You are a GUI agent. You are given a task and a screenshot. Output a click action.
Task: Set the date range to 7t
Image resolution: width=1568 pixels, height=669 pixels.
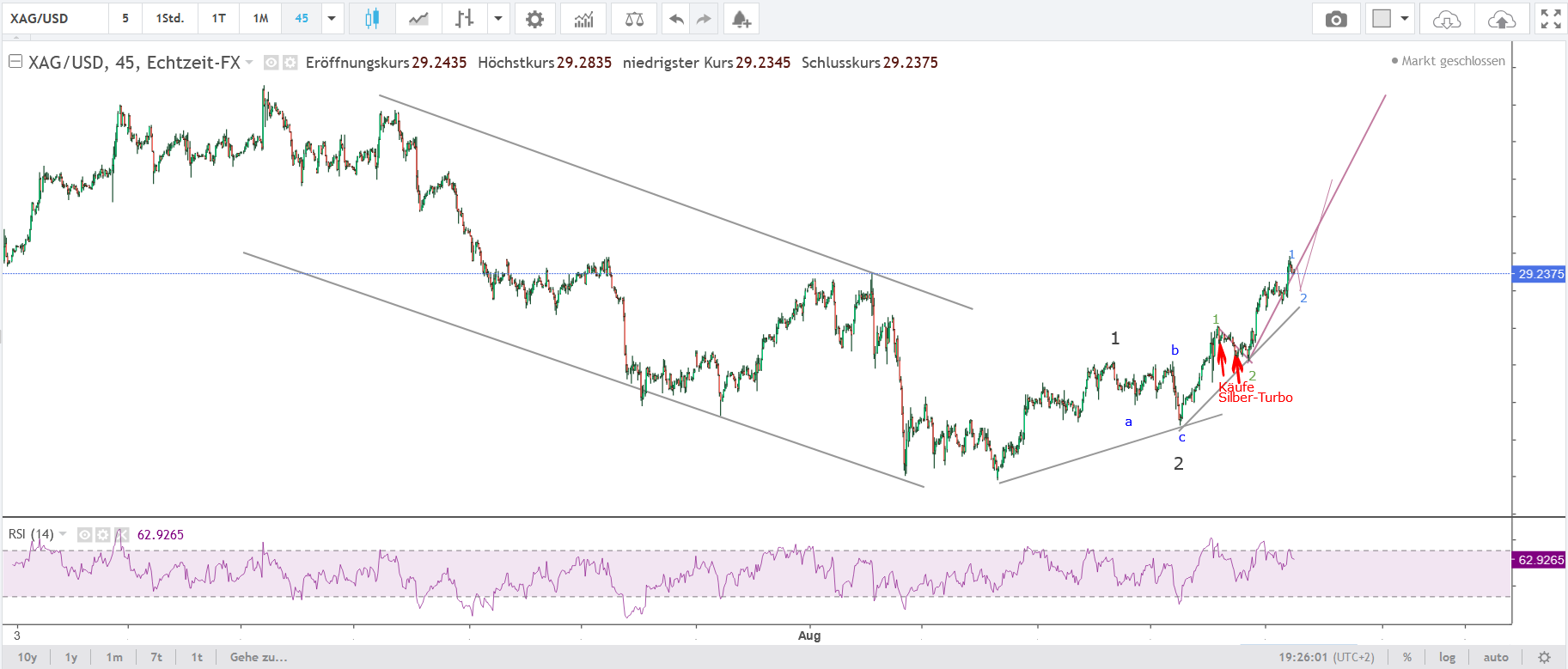click(156, 657)
